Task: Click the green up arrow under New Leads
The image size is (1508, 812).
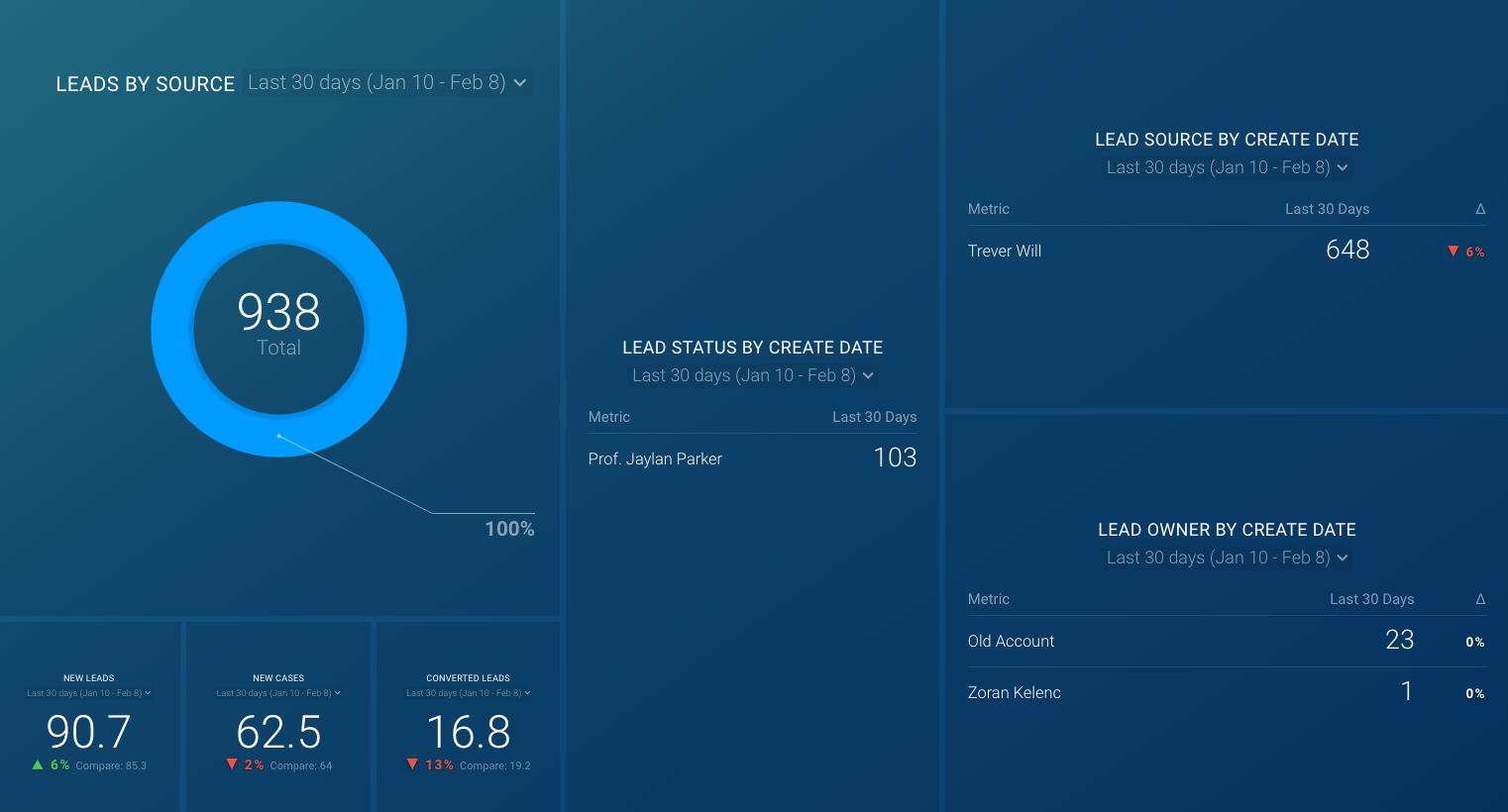Action: click(38, 764)
